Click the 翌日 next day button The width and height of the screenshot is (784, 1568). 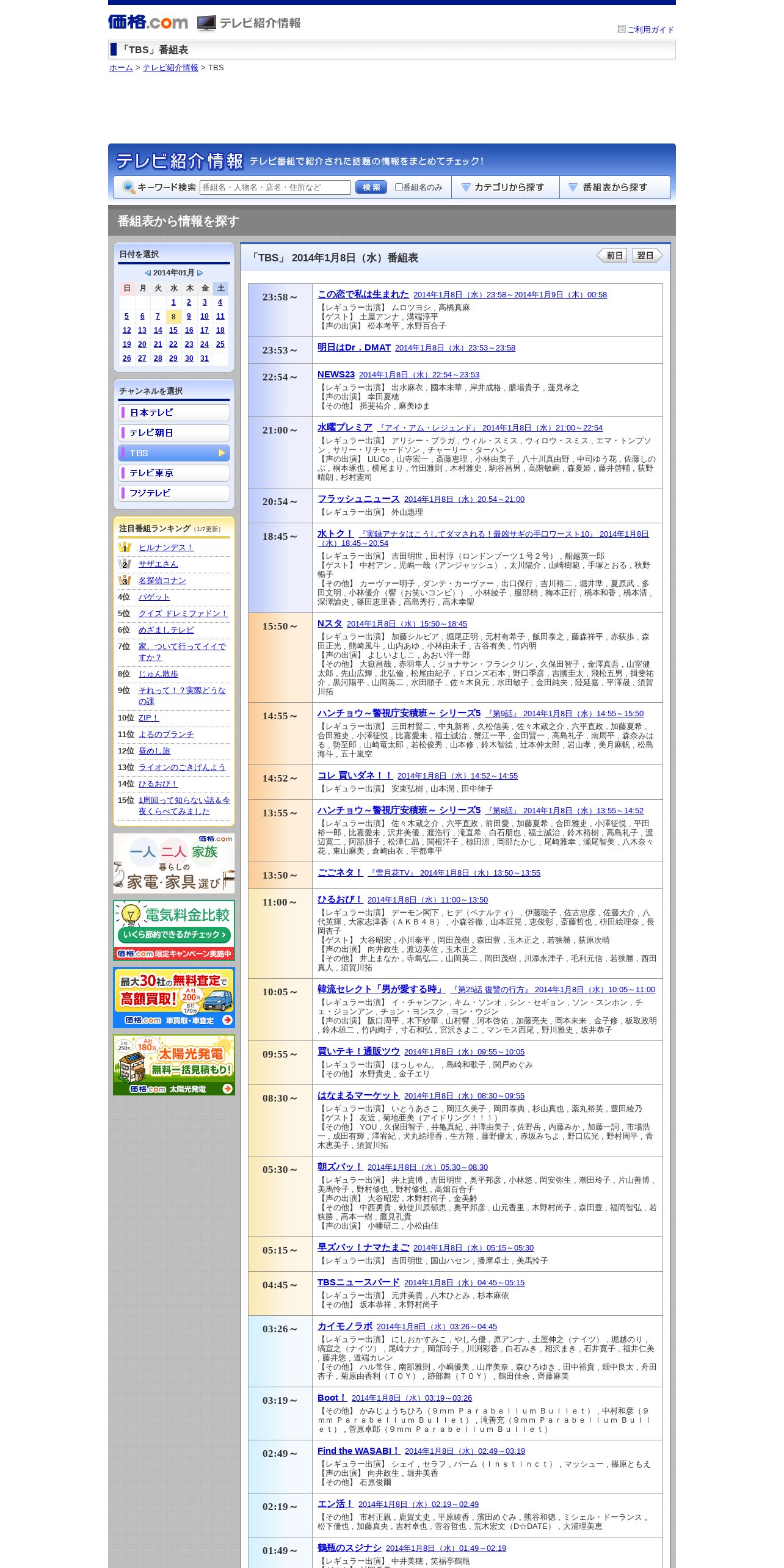click(647, 256)
